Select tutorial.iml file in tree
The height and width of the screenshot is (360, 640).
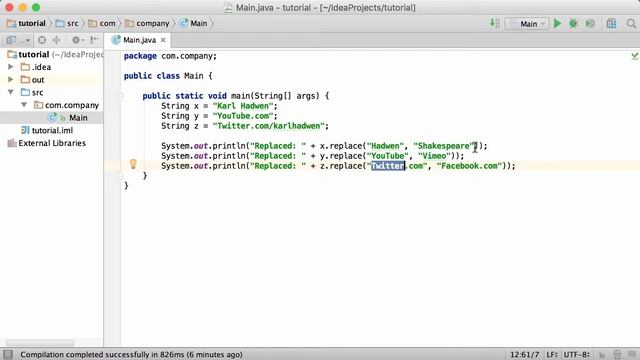coord(51,130)
